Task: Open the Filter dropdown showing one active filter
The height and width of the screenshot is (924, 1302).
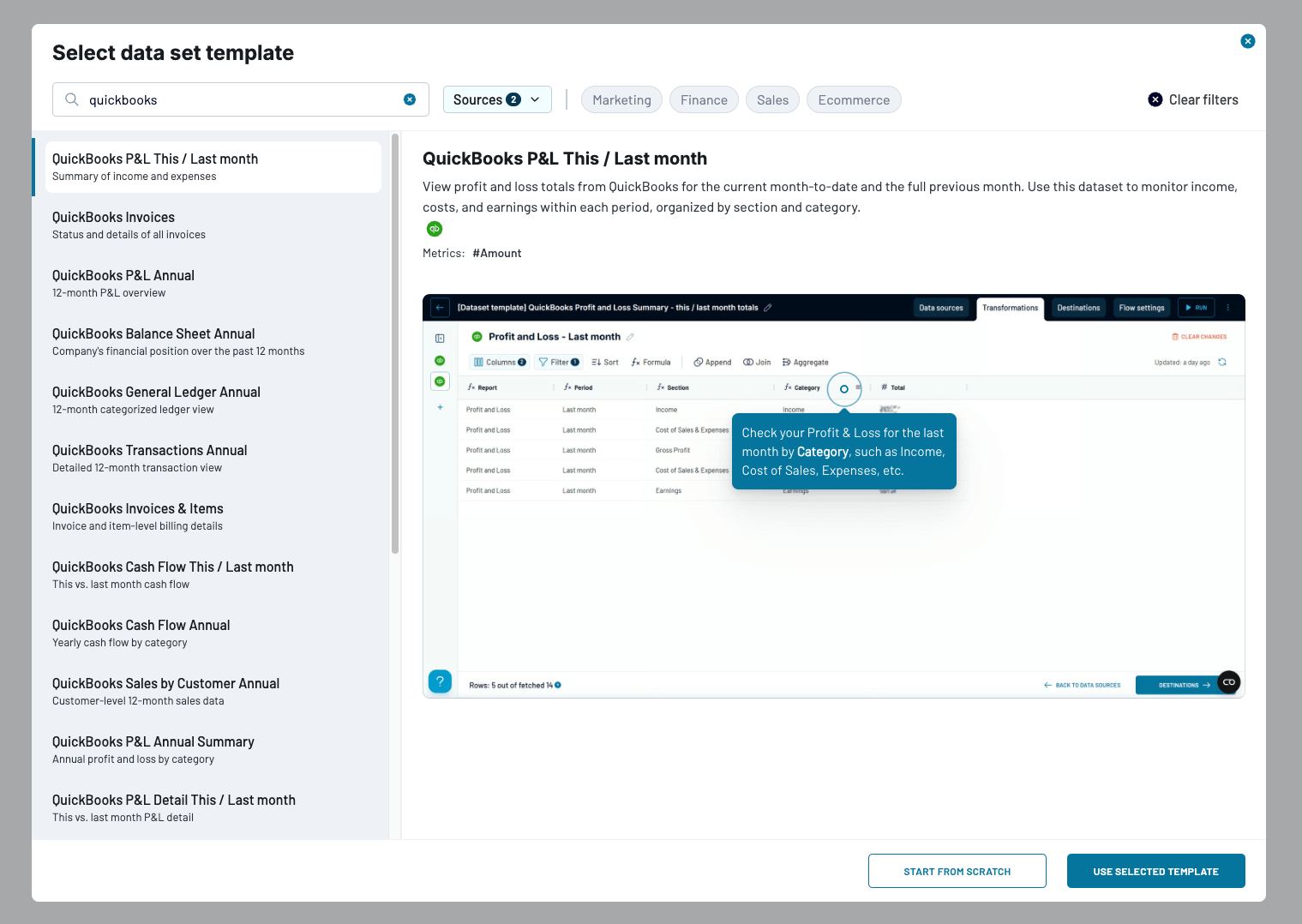Action: [559, 362]
